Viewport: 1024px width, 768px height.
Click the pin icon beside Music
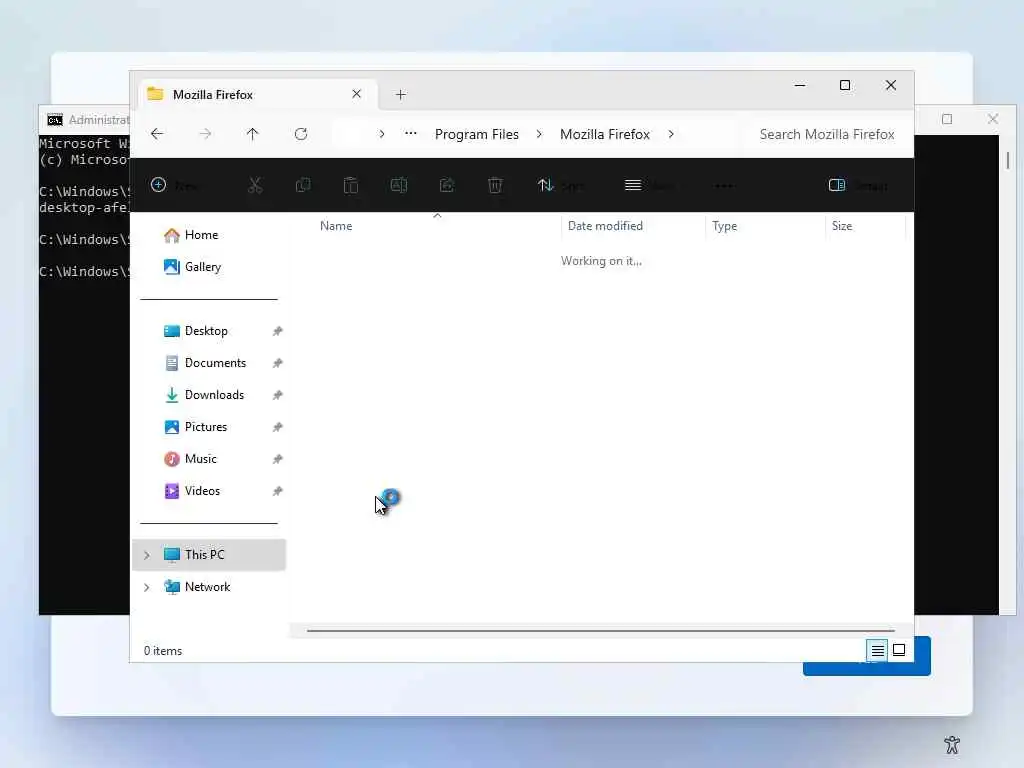[x=278, y=459]
